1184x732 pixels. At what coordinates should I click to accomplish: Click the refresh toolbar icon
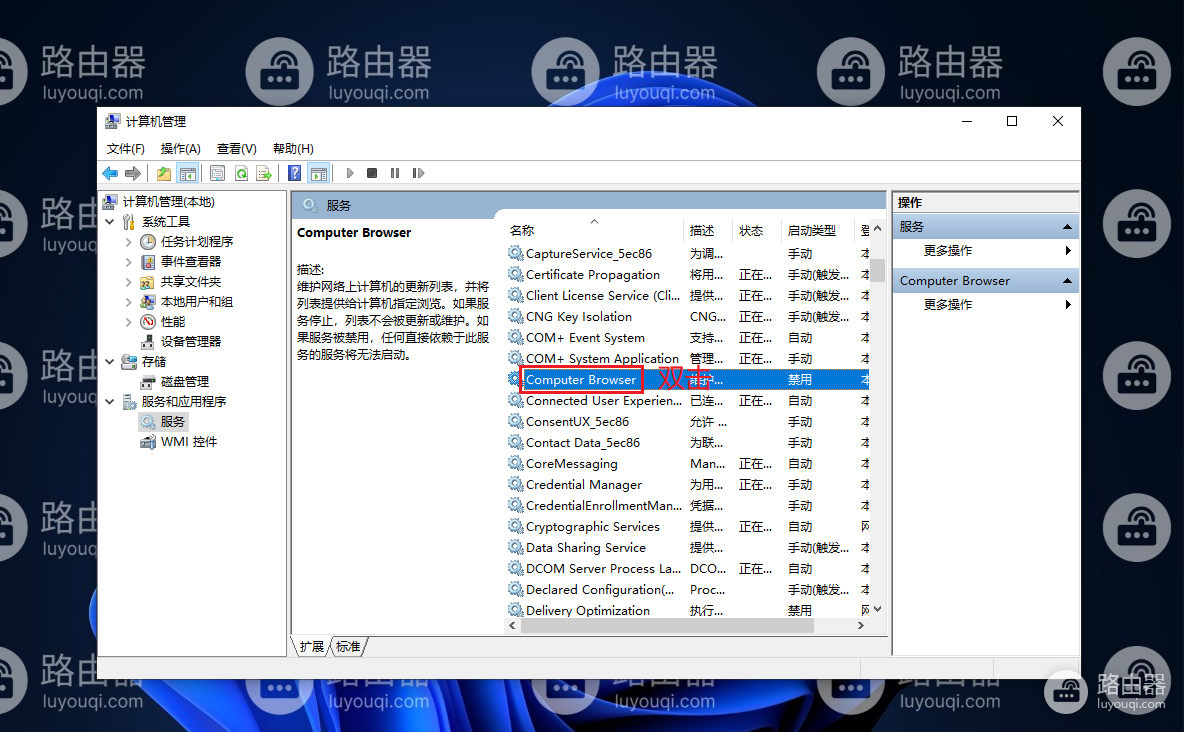click(242, 174)
